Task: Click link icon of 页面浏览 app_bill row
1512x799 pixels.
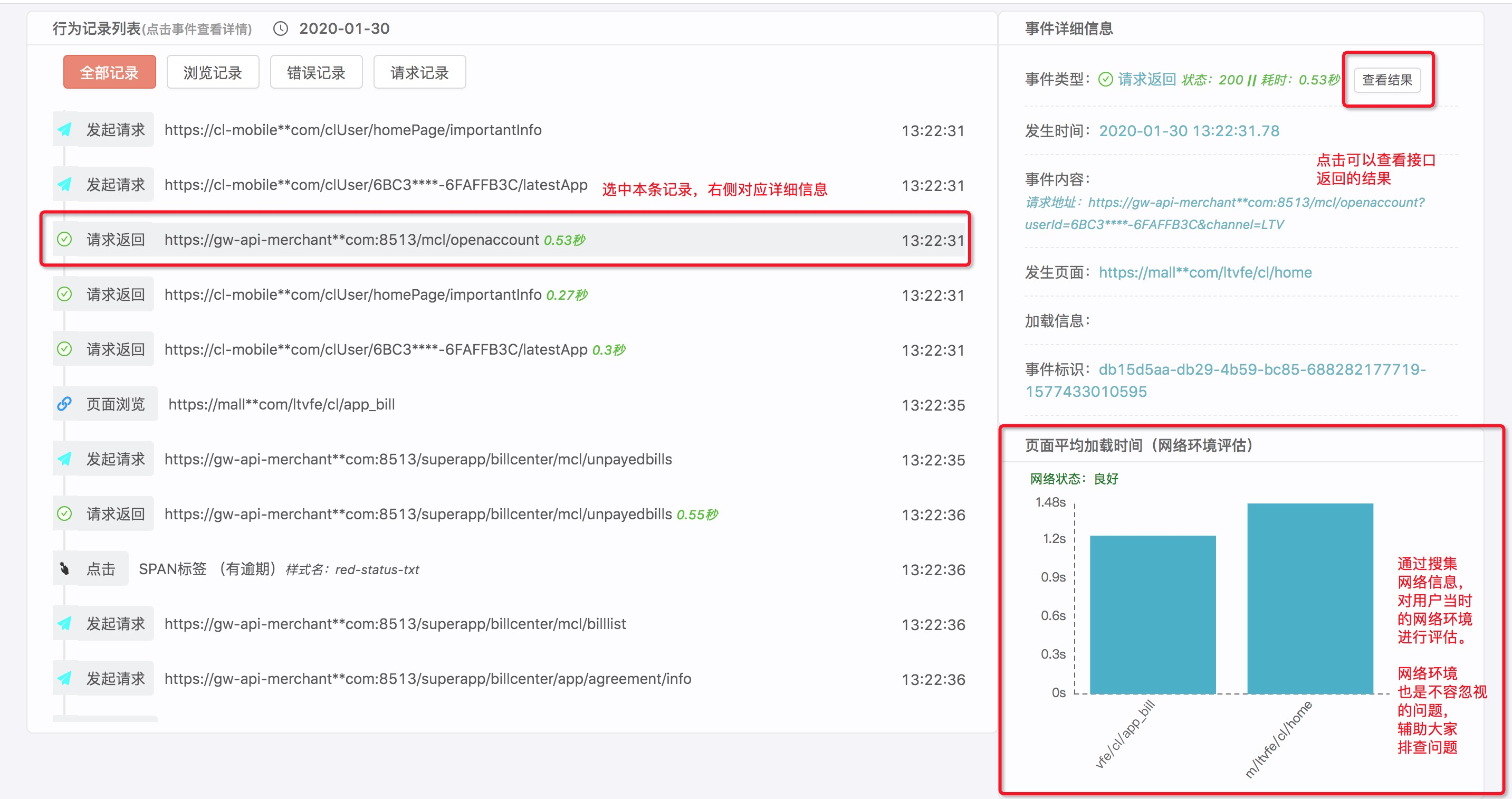Action: point(64,404)
